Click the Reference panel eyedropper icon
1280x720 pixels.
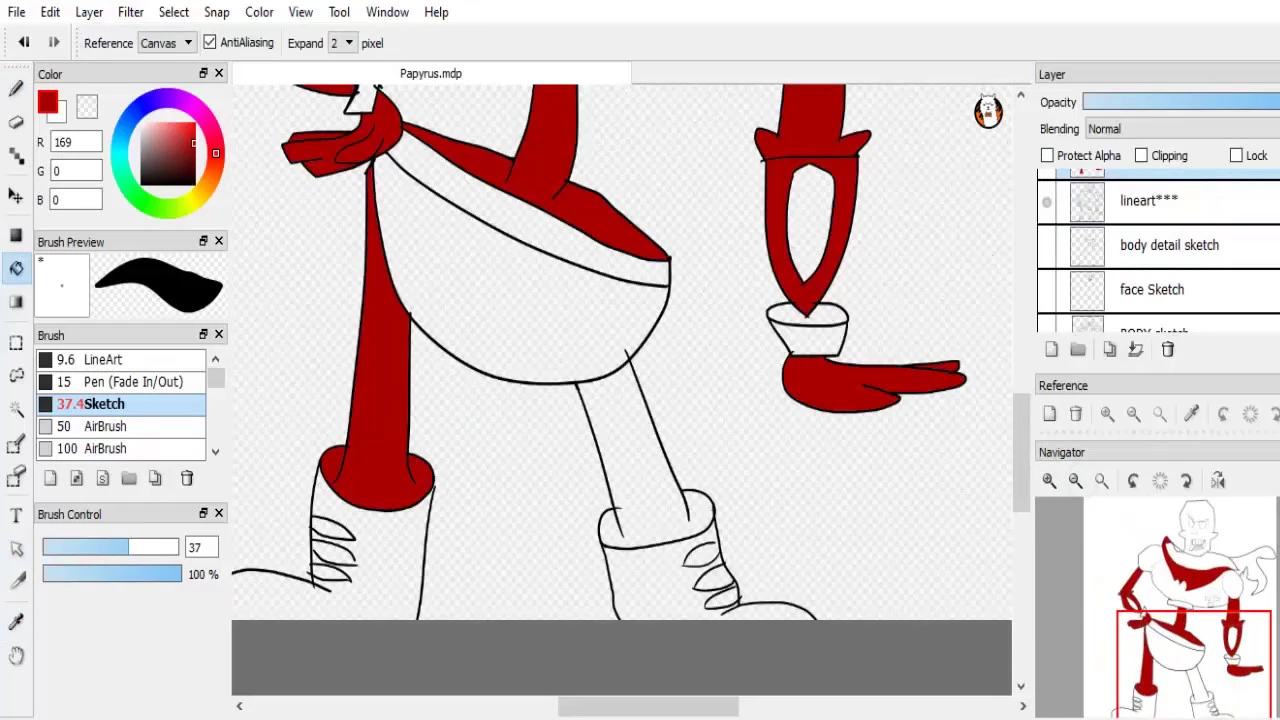coord(1192,414)
